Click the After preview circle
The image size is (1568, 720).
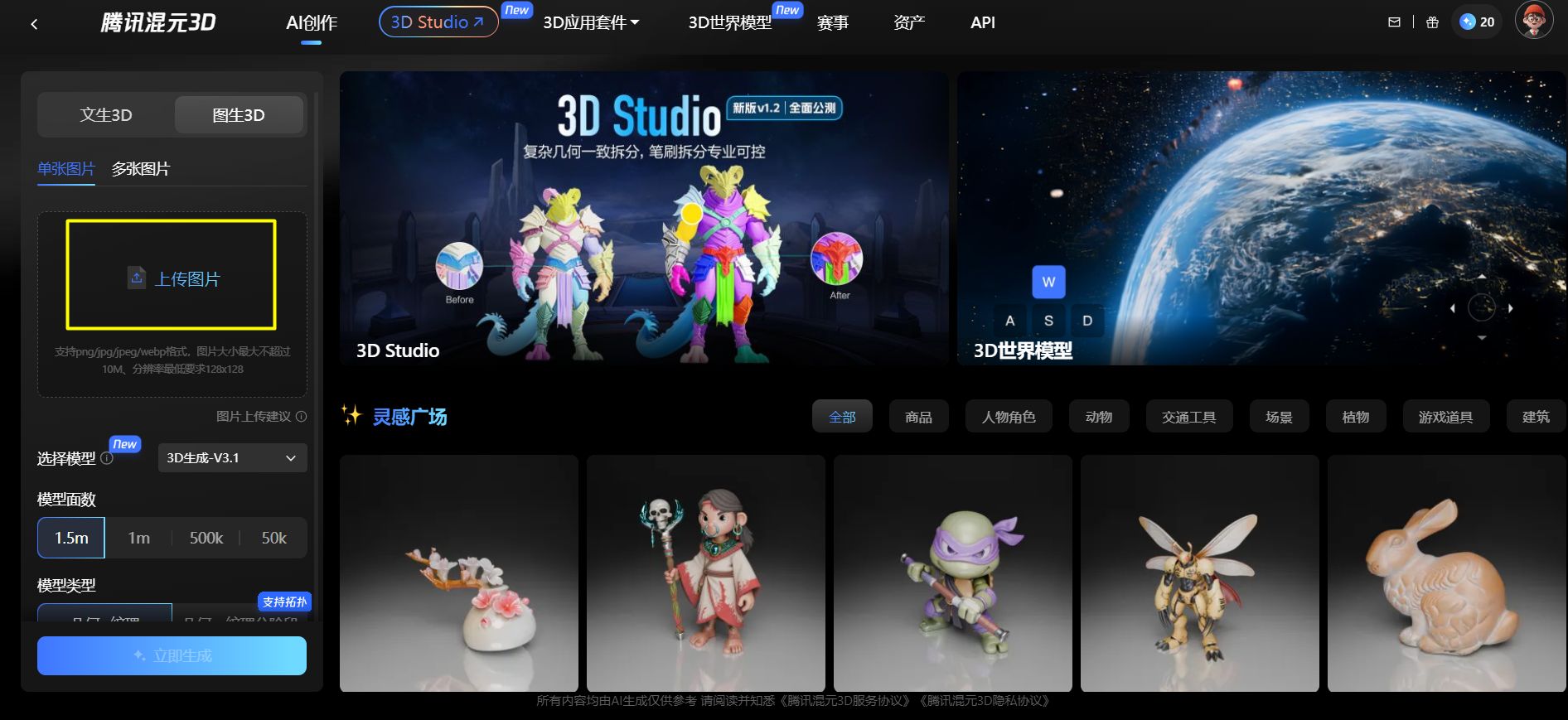click(x=837, y=259)
